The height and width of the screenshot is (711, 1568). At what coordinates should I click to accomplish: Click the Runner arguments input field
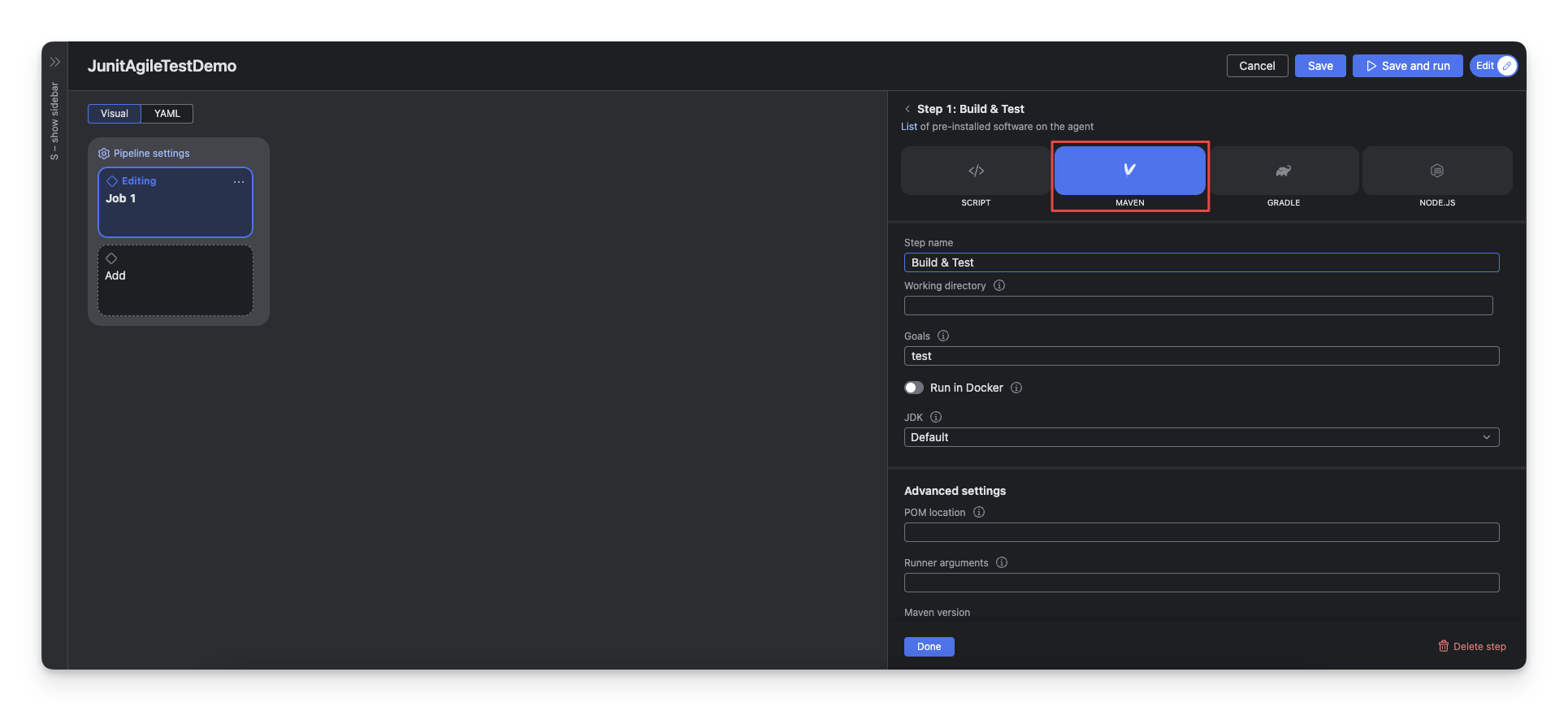1201,583
